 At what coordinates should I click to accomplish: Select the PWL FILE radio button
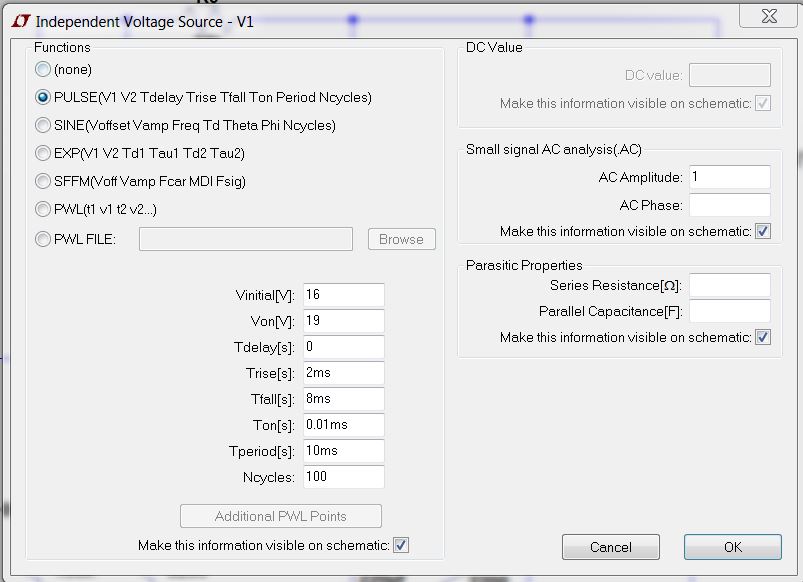43,239
